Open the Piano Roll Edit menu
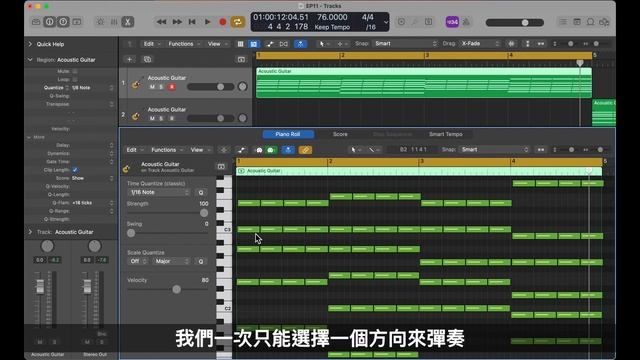The width and height of the screenshot is (640, 360). (x=134, y=150)
